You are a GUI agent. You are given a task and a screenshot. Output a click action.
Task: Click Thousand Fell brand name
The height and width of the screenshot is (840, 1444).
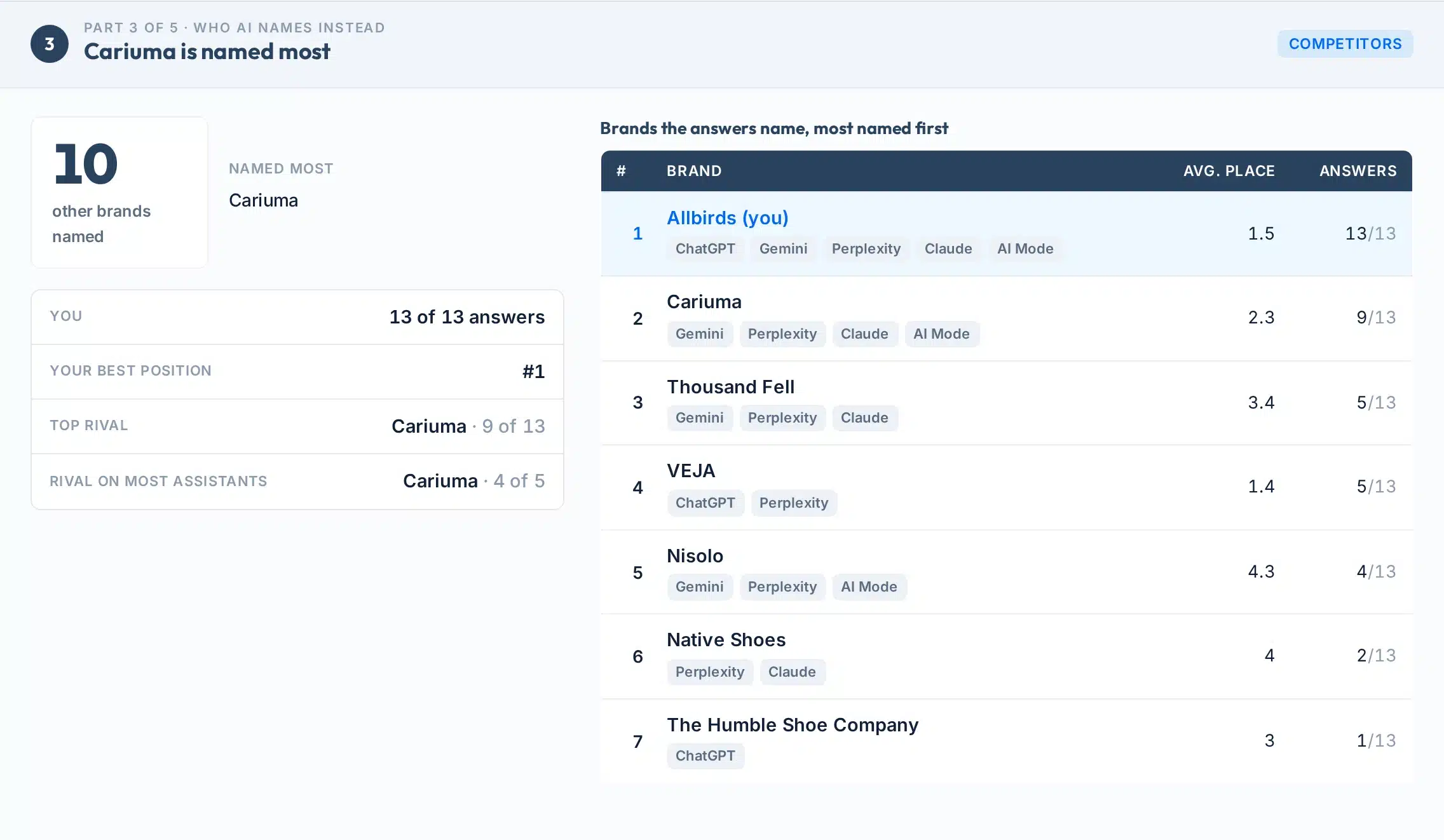tap(730, 387)
